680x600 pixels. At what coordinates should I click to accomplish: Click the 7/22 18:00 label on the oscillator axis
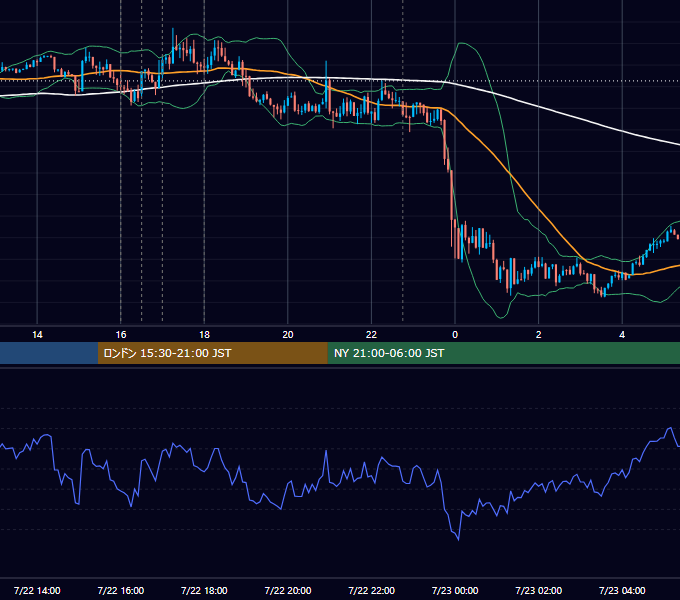click(x=204, y=590)
